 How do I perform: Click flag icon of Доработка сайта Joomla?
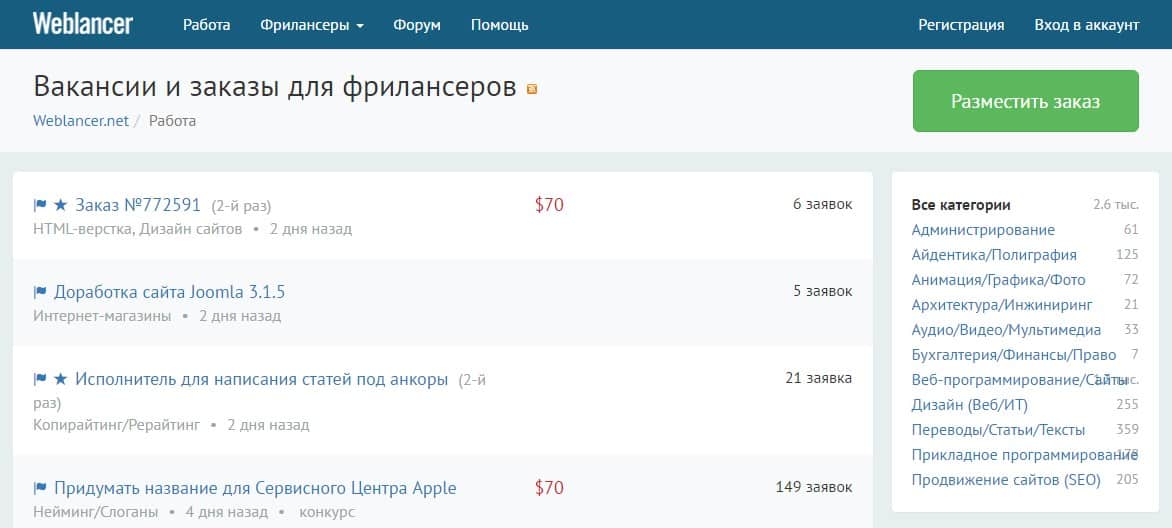click(x=40, y=292)
